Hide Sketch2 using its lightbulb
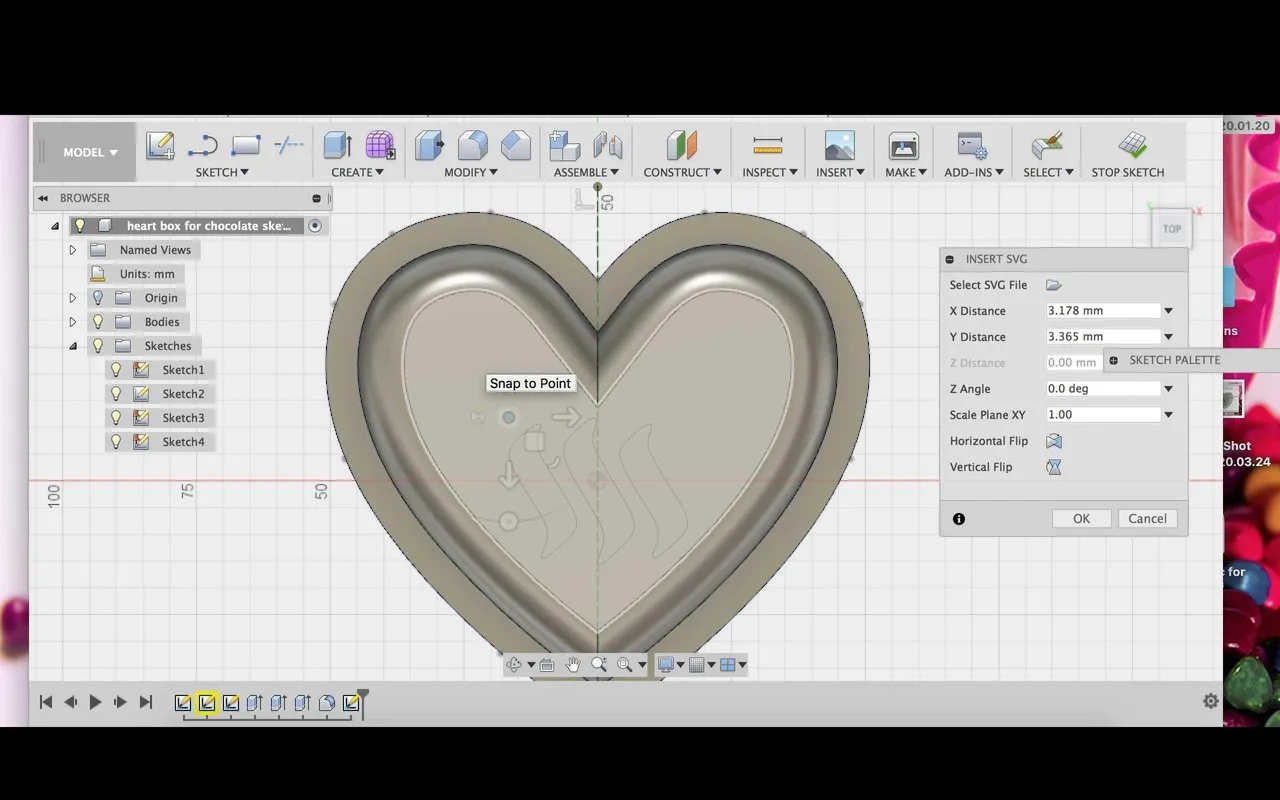The width and height of the screenshot is (1280, 800). point(116,394)
